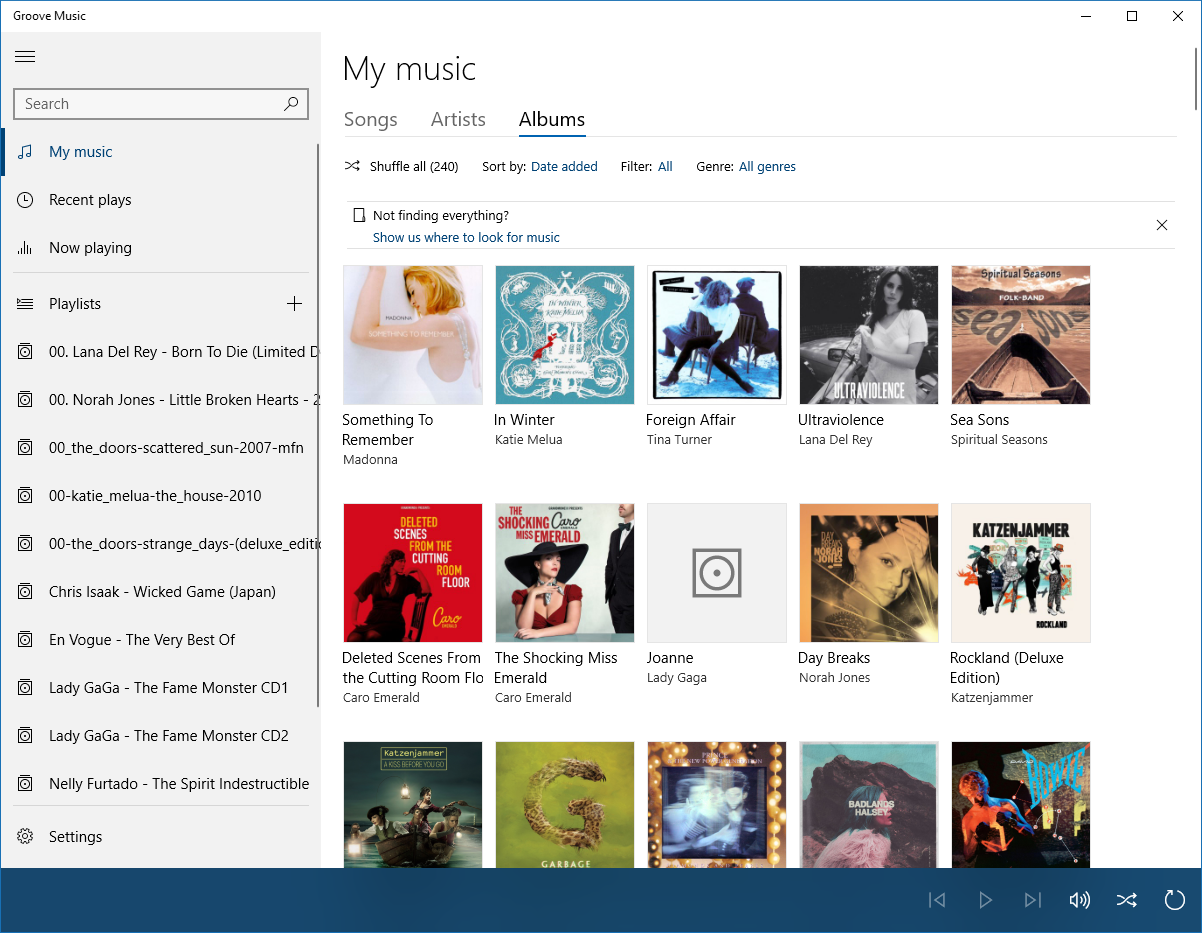The width and height of the screenshot is (1202, 933).
Task: Click Shuffle all (240)
Action: pos(402,167)
